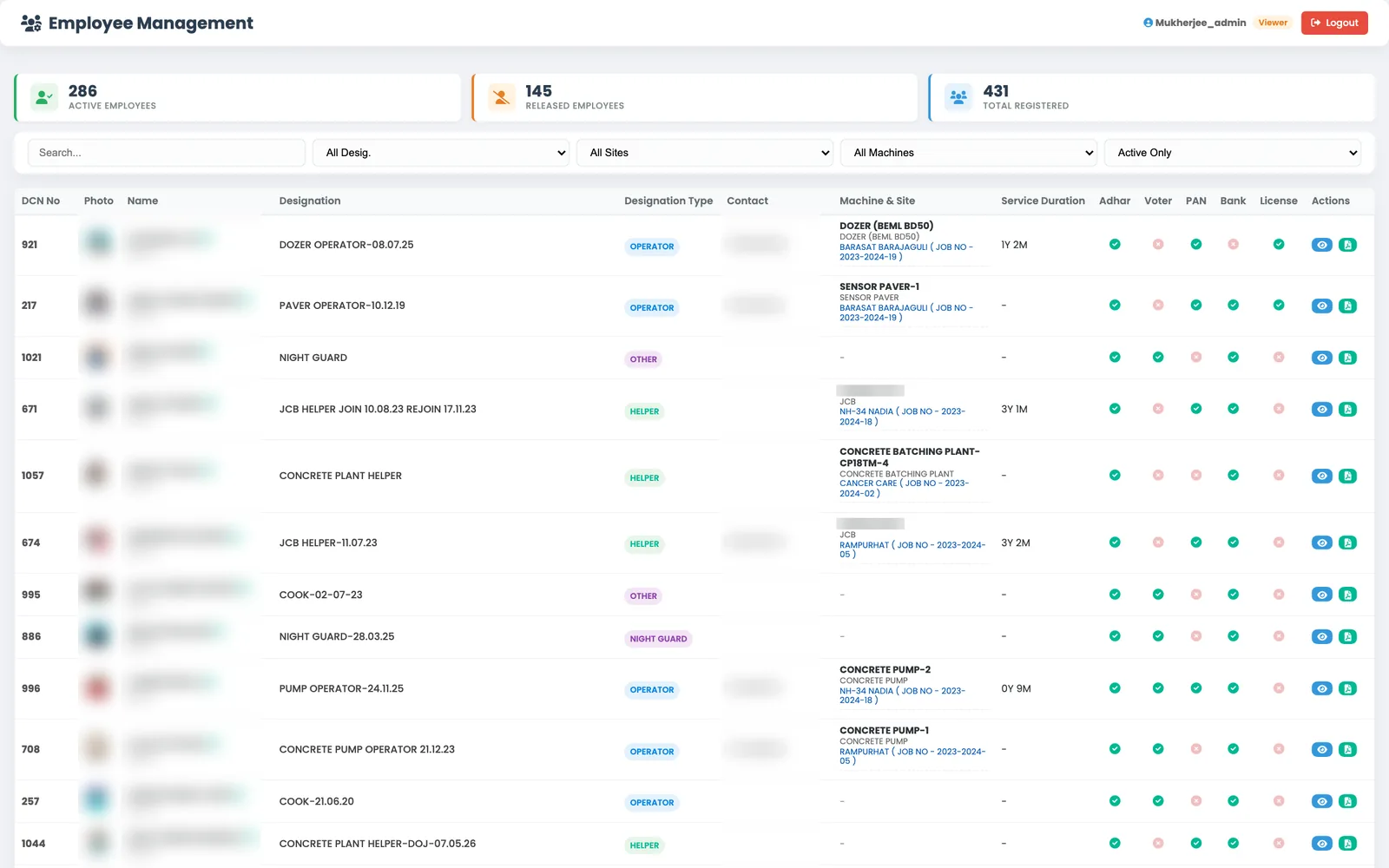Click into the Search field
The height and width of the screenshot is (868, 1389).
tap(167, 153)
